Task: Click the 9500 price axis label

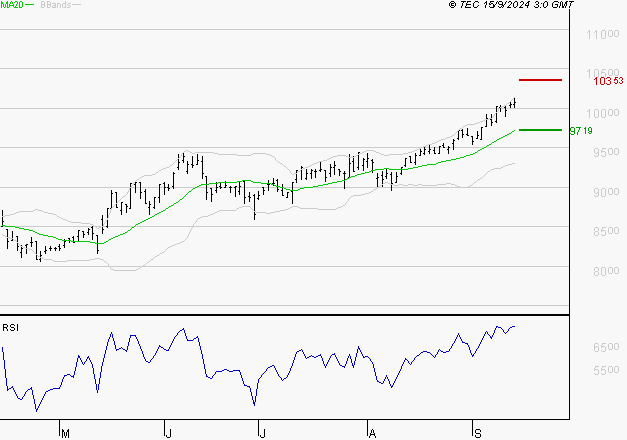Action: pos(606,152)
